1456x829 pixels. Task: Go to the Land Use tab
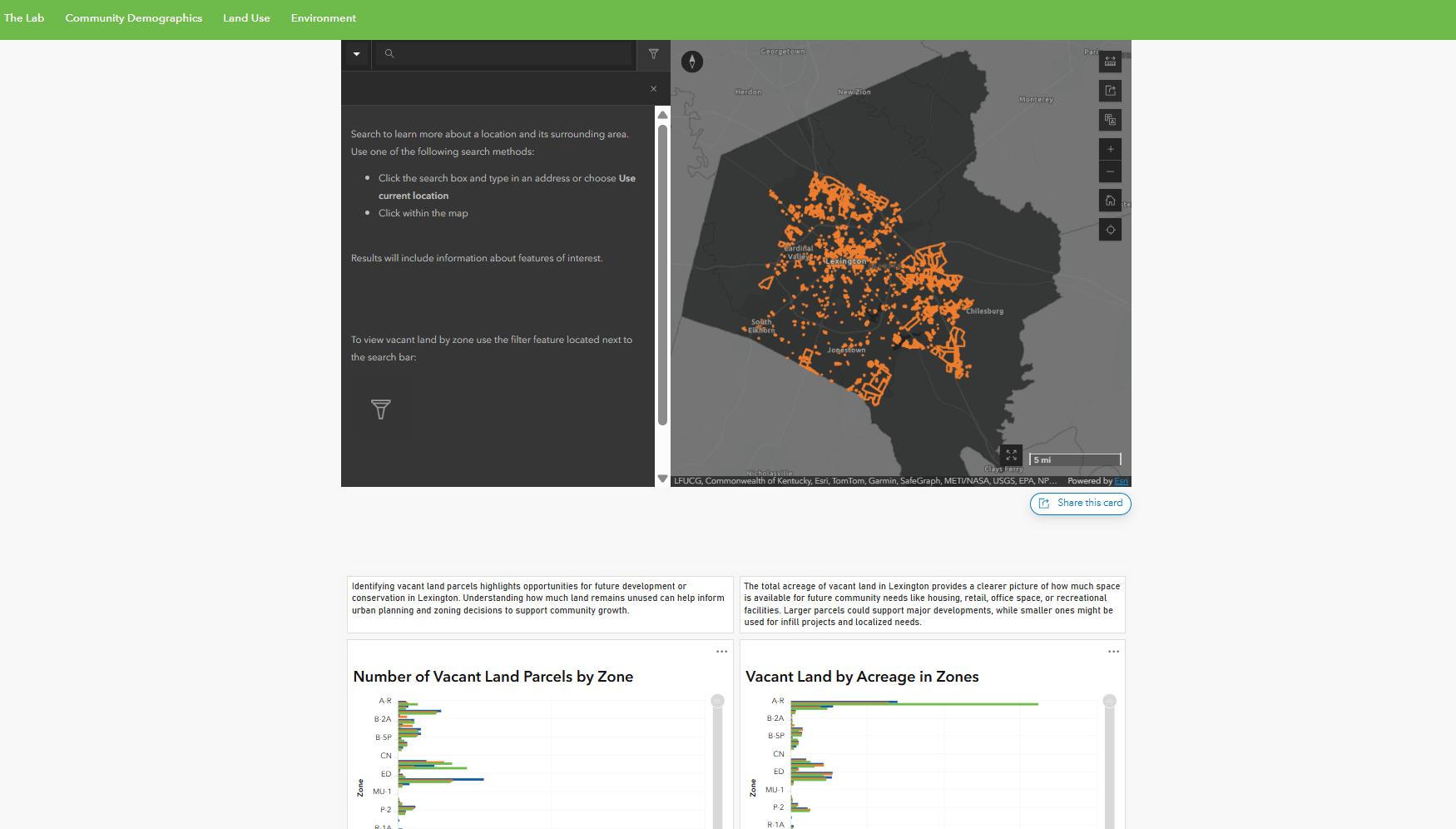[246, 18]
